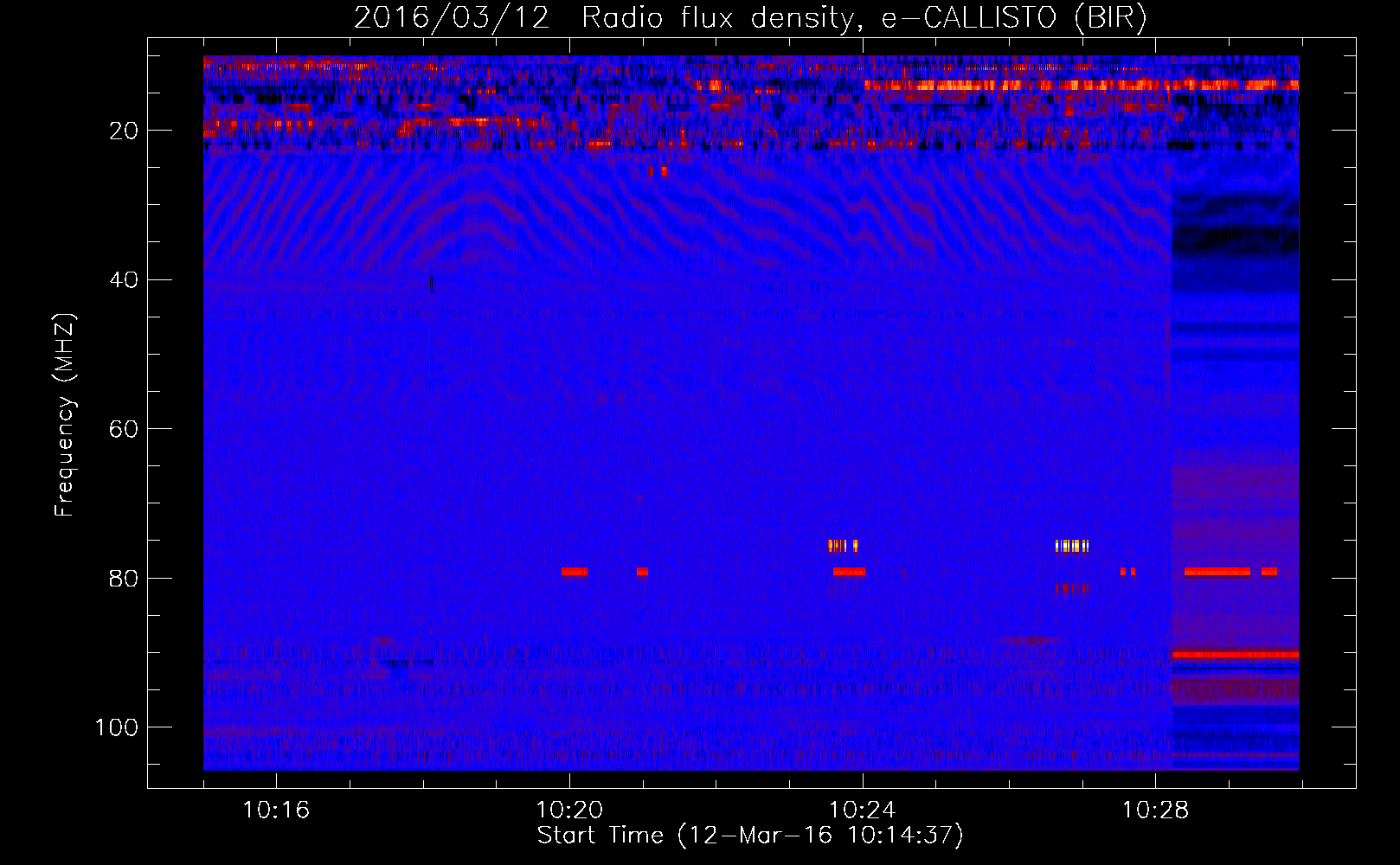The width and height of the screenshot is (1400, 865).
Task: Click the plot title '2016/03/12 Radio flux density, e-CALLISTO (BIR)'
Action: point(750,18)
